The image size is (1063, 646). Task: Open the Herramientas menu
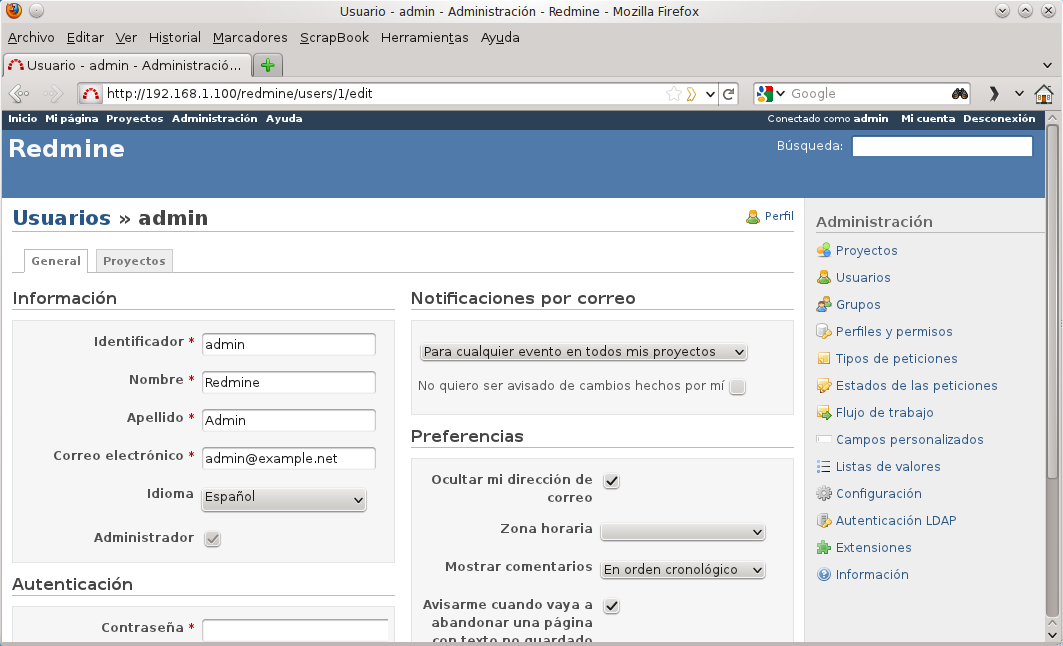tap(424, 37)
